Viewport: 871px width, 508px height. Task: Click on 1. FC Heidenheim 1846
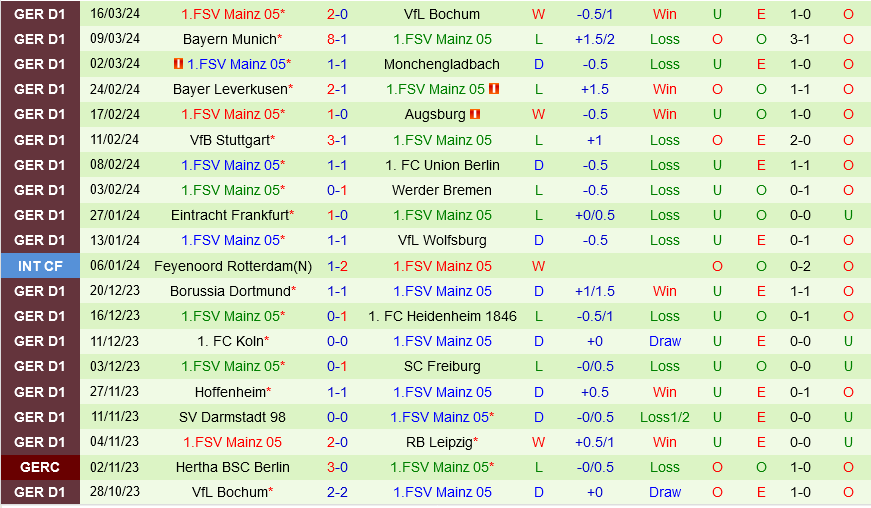442,316
